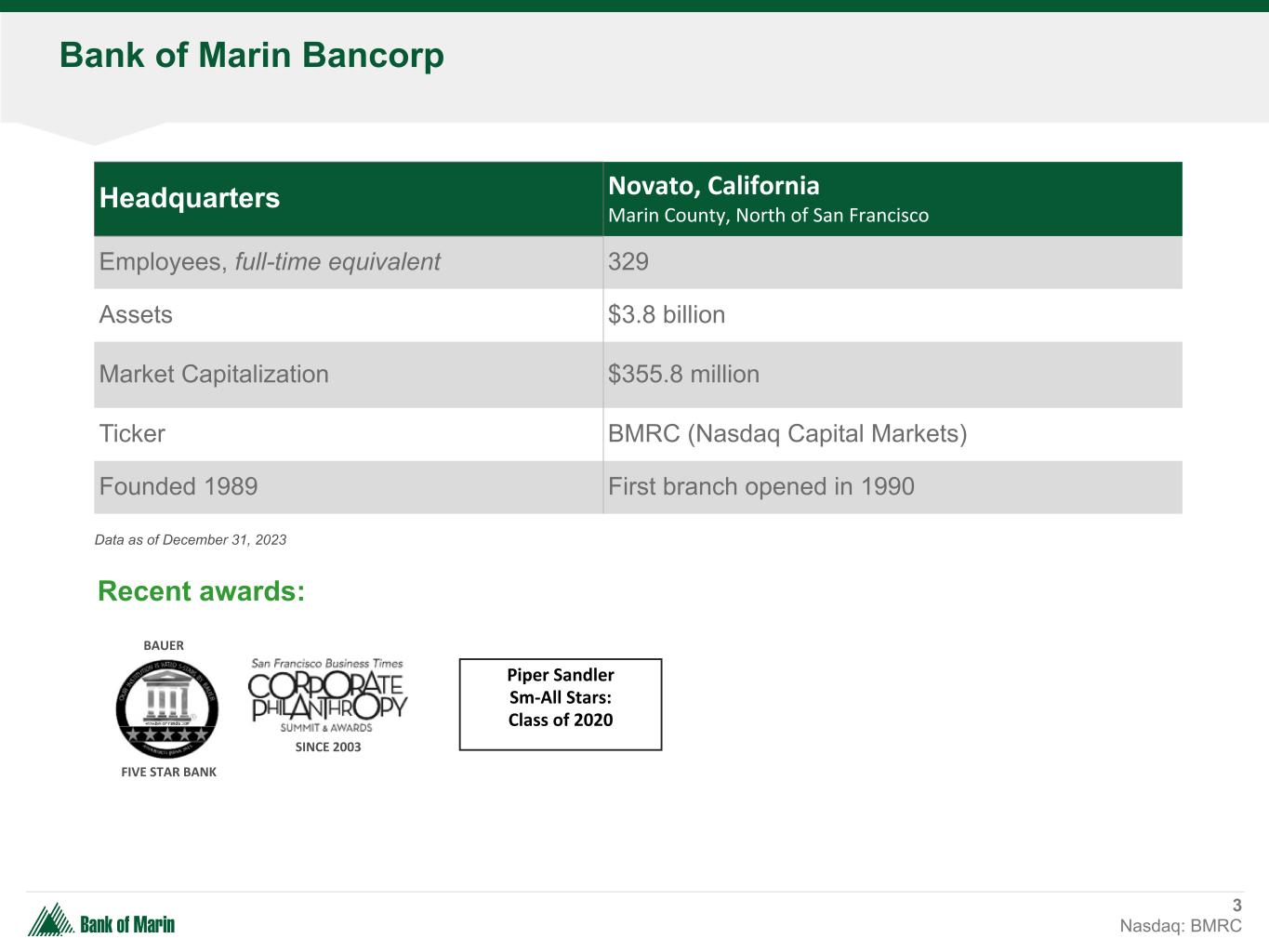Click the slide title Bank of Marin Bancorp
This screenshot has height=952, width=1269.
pos(252,56)
